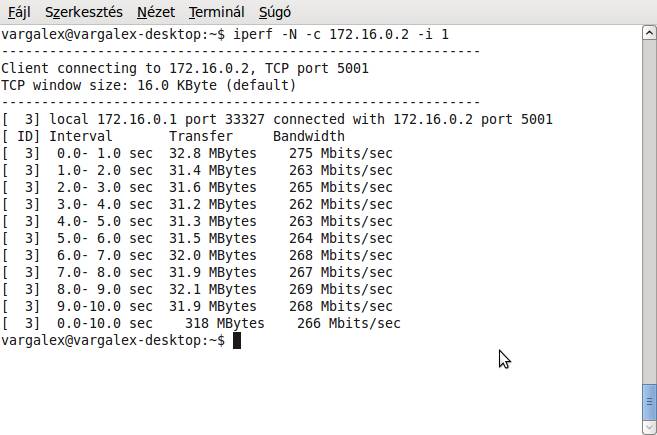The width and height of the screenshot is (657, 435).
Task: Click the scrollbar up arrow
Action: [x=649, y=33]
